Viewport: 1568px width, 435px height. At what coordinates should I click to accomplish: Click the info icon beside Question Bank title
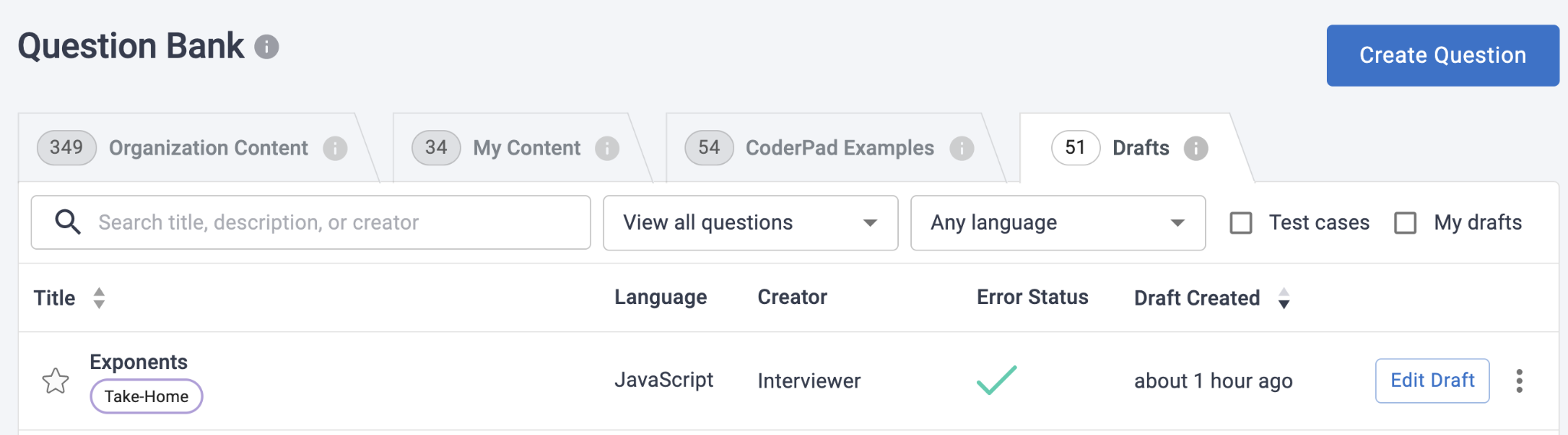click(x=266, y=47)
